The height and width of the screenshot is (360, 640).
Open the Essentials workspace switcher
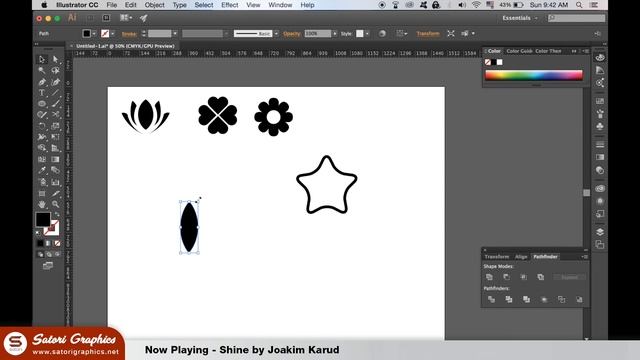[519, 18]
